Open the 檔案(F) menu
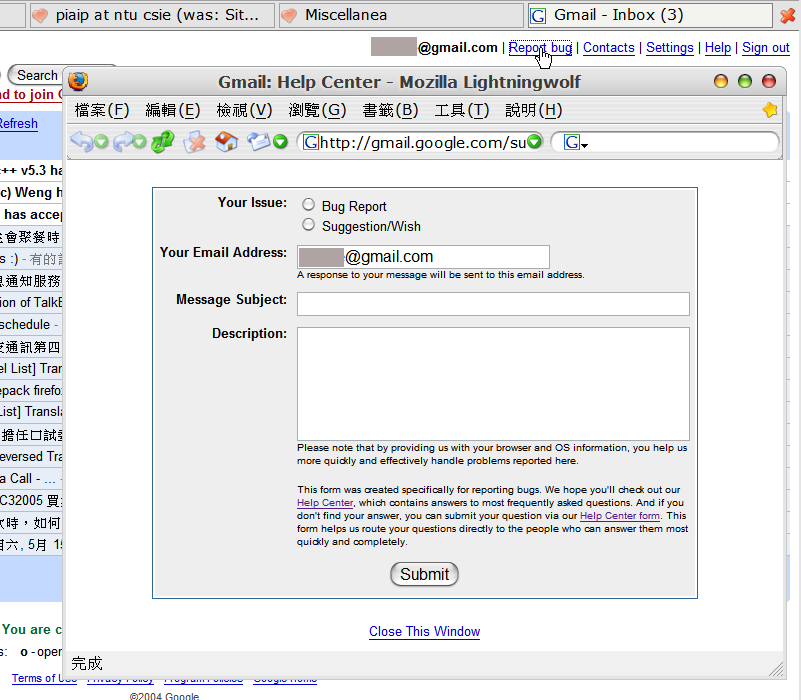This screenshot has height=700, width=801. pyautogui.click(x=102, y=110)
